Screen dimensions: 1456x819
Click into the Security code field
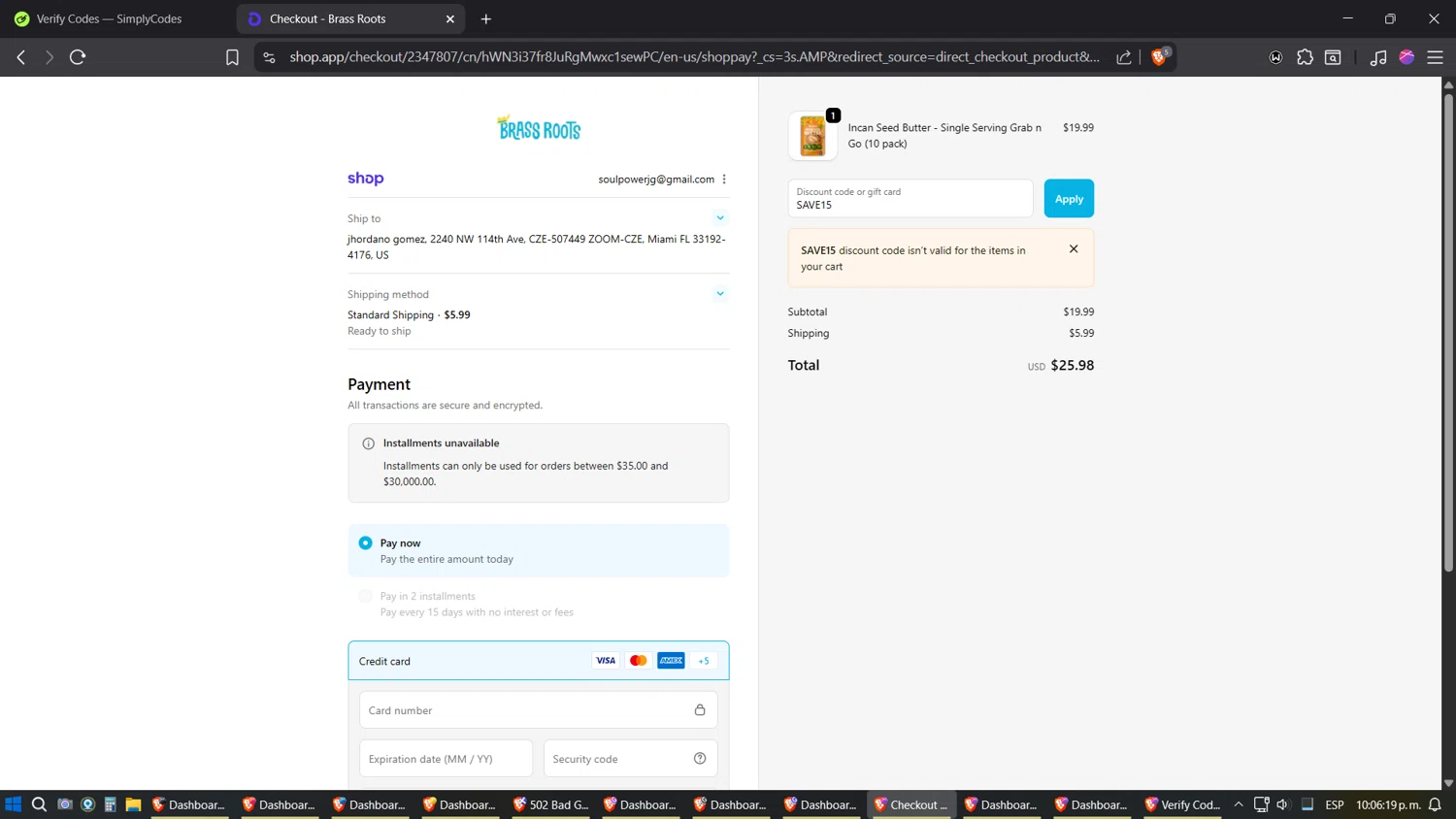631,759
